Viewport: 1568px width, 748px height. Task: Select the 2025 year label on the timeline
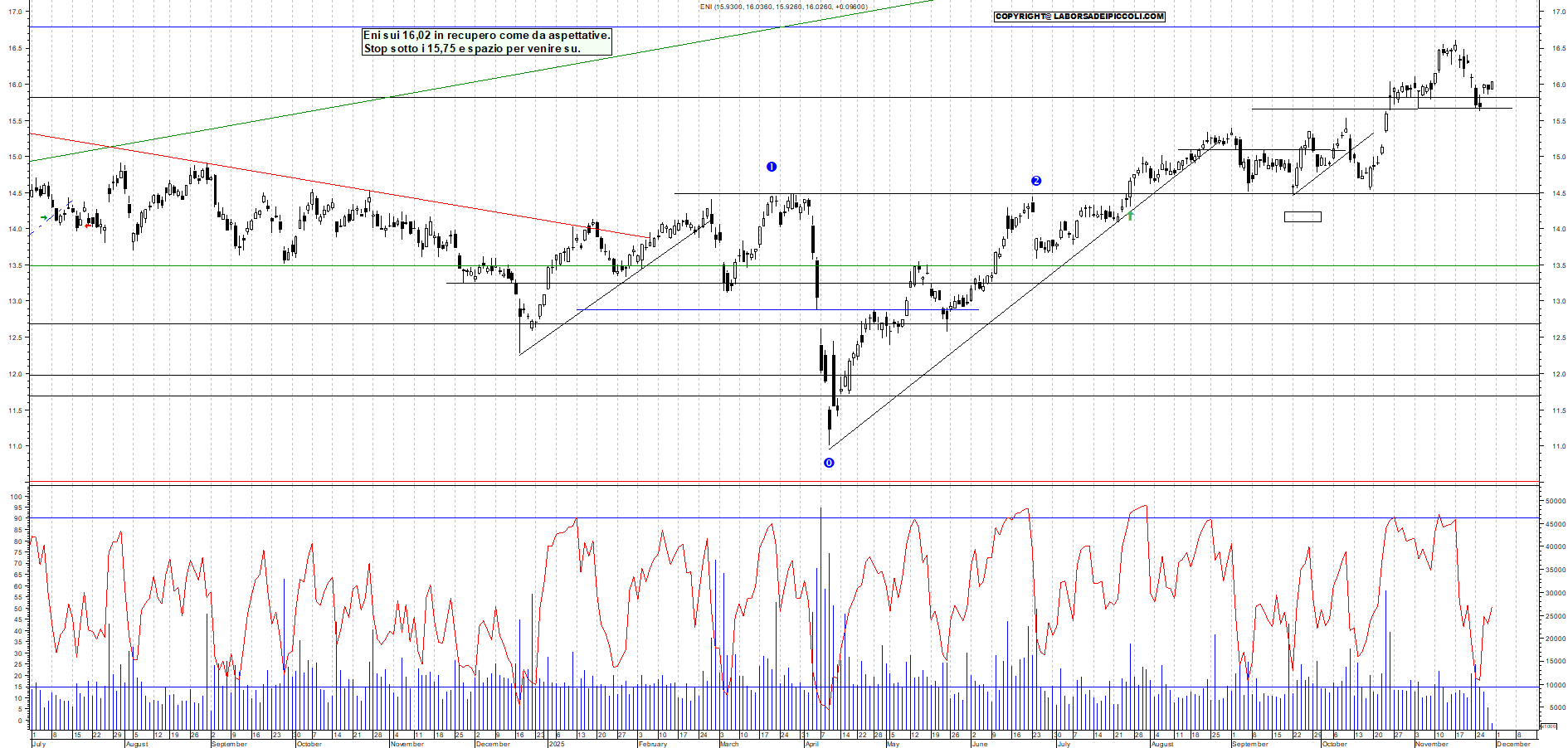(x=554, y=741)
